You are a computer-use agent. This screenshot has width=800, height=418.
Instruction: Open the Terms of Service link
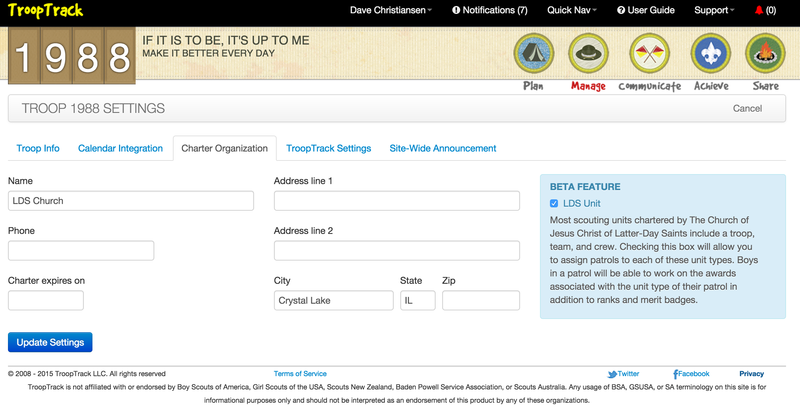(x=300, y=374)
